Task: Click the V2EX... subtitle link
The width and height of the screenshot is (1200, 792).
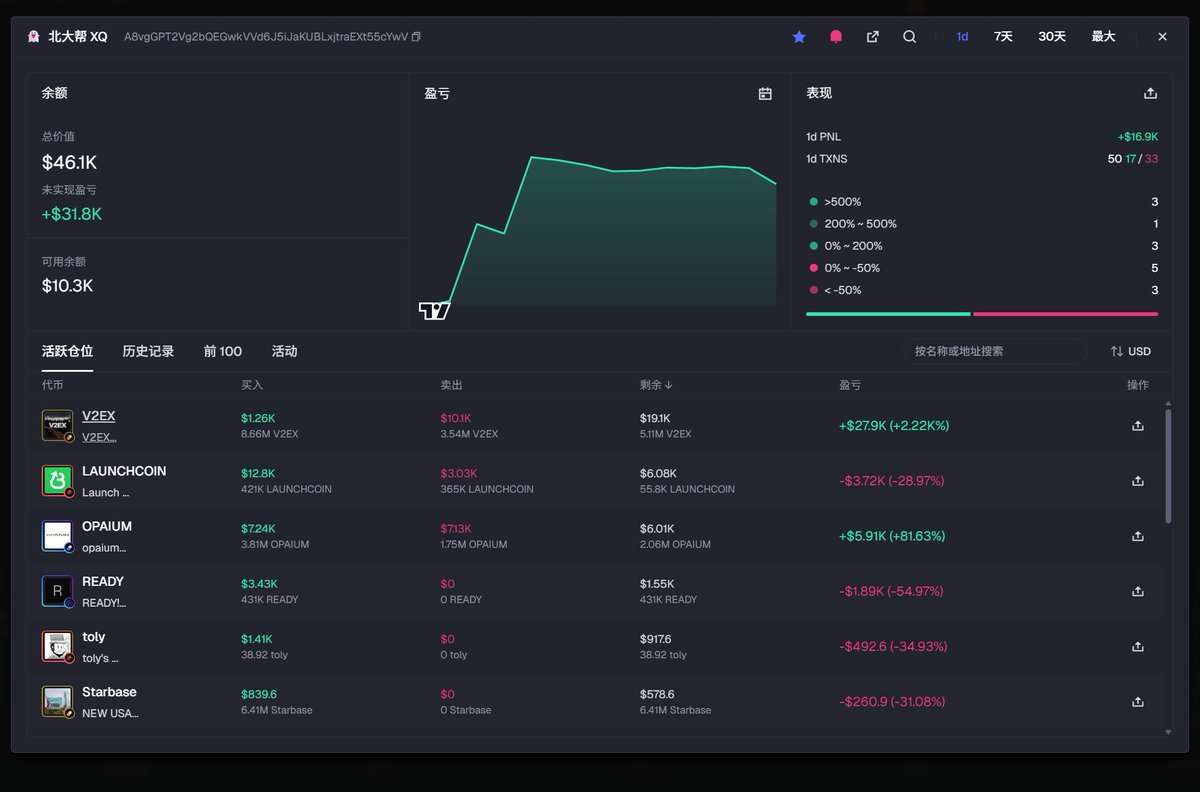Action: 99,437
